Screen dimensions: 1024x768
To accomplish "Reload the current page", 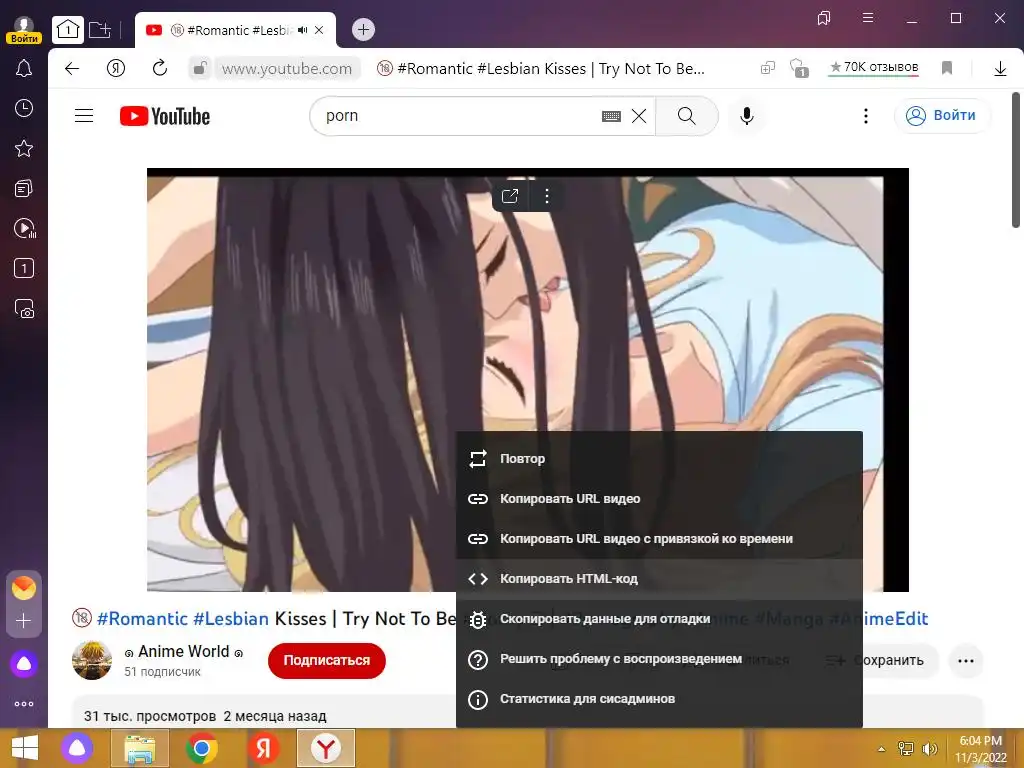I will click(159, 68).
